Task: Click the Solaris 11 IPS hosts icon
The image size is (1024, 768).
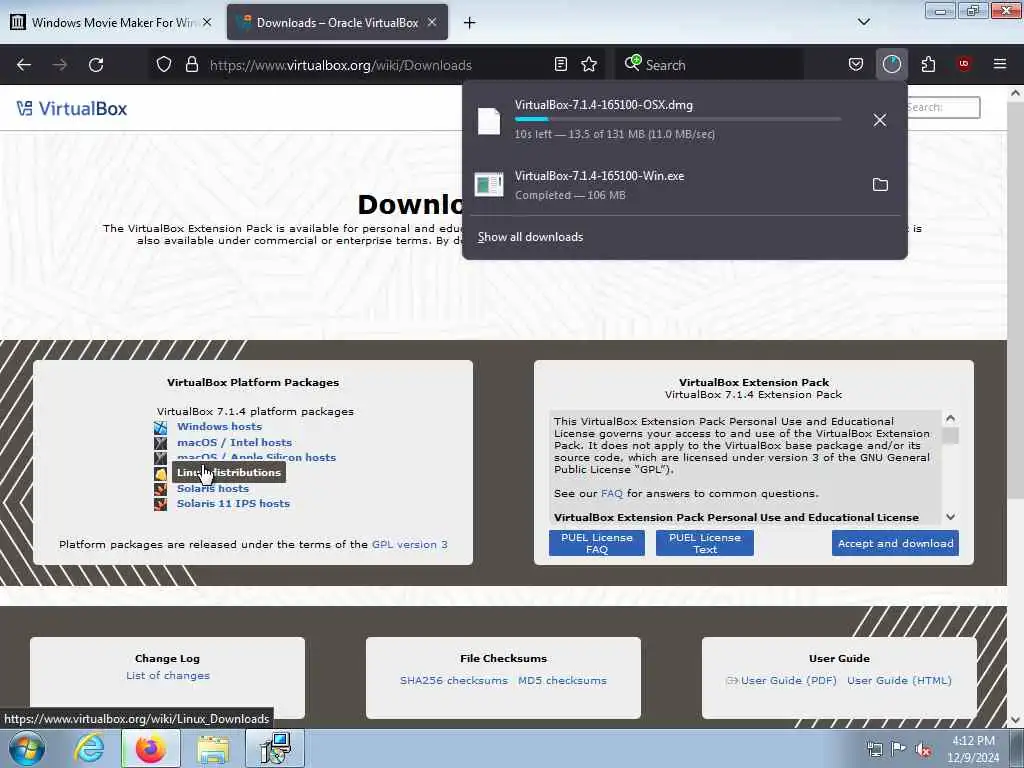Action: pyautogui.click(x=161, y=504)
